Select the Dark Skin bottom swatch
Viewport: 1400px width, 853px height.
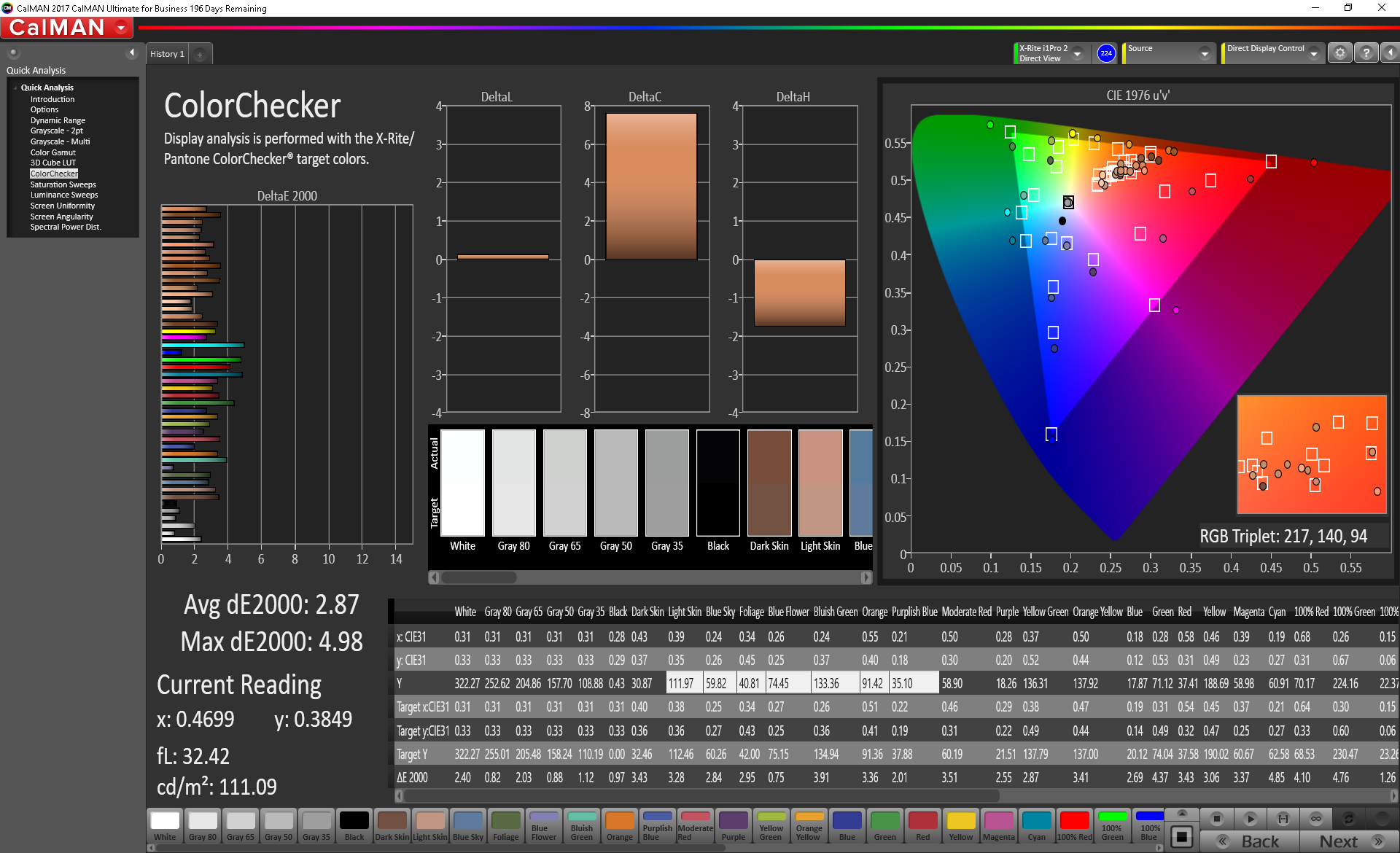coord(392,826)
